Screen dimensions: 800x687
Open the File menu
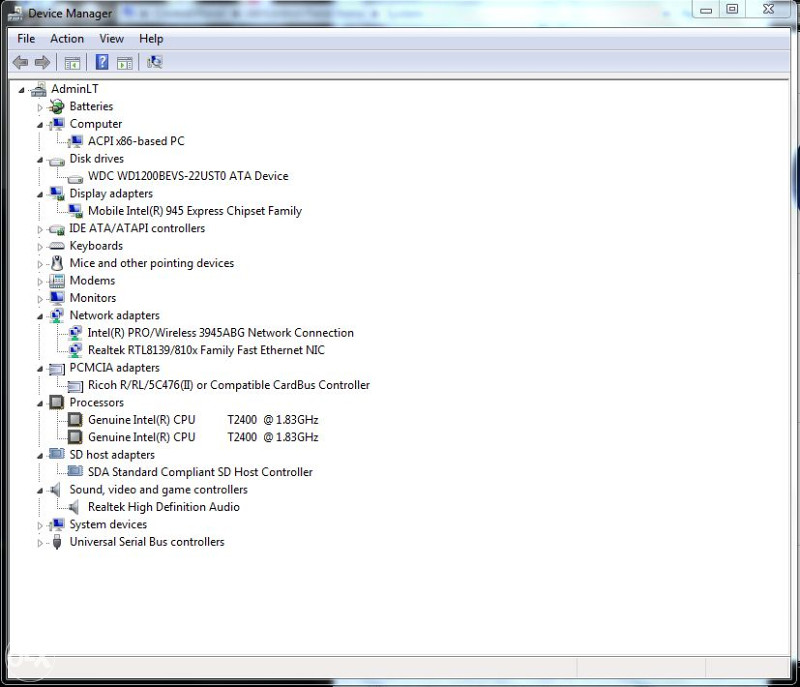pos(26,39)
